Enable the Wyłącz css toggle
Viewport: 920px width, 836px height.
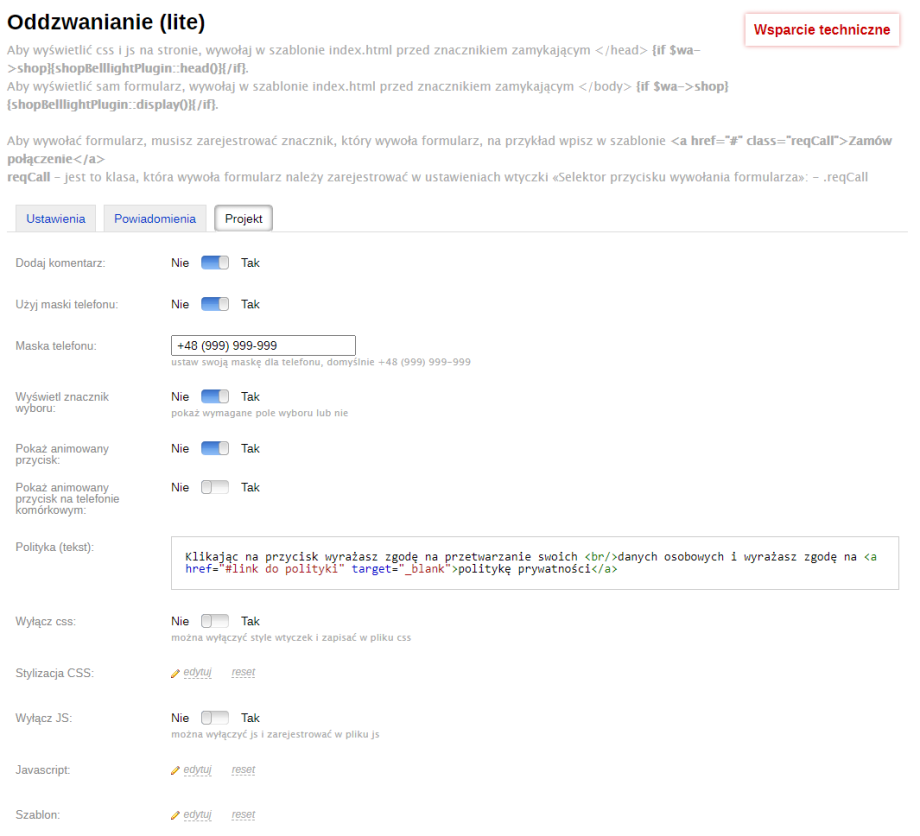pos(215,621)
